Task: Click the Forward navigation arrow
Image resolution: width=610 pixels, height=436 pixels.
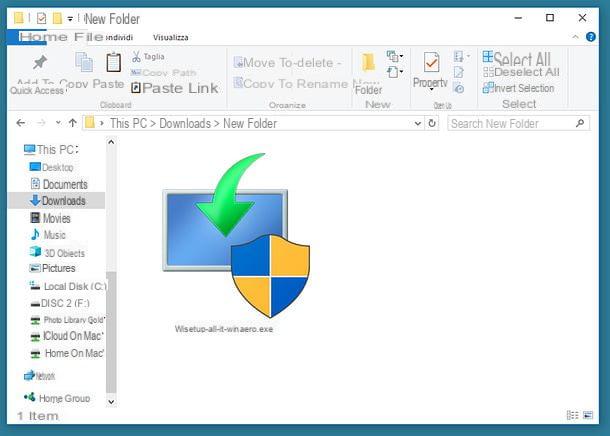Action: 41,123
